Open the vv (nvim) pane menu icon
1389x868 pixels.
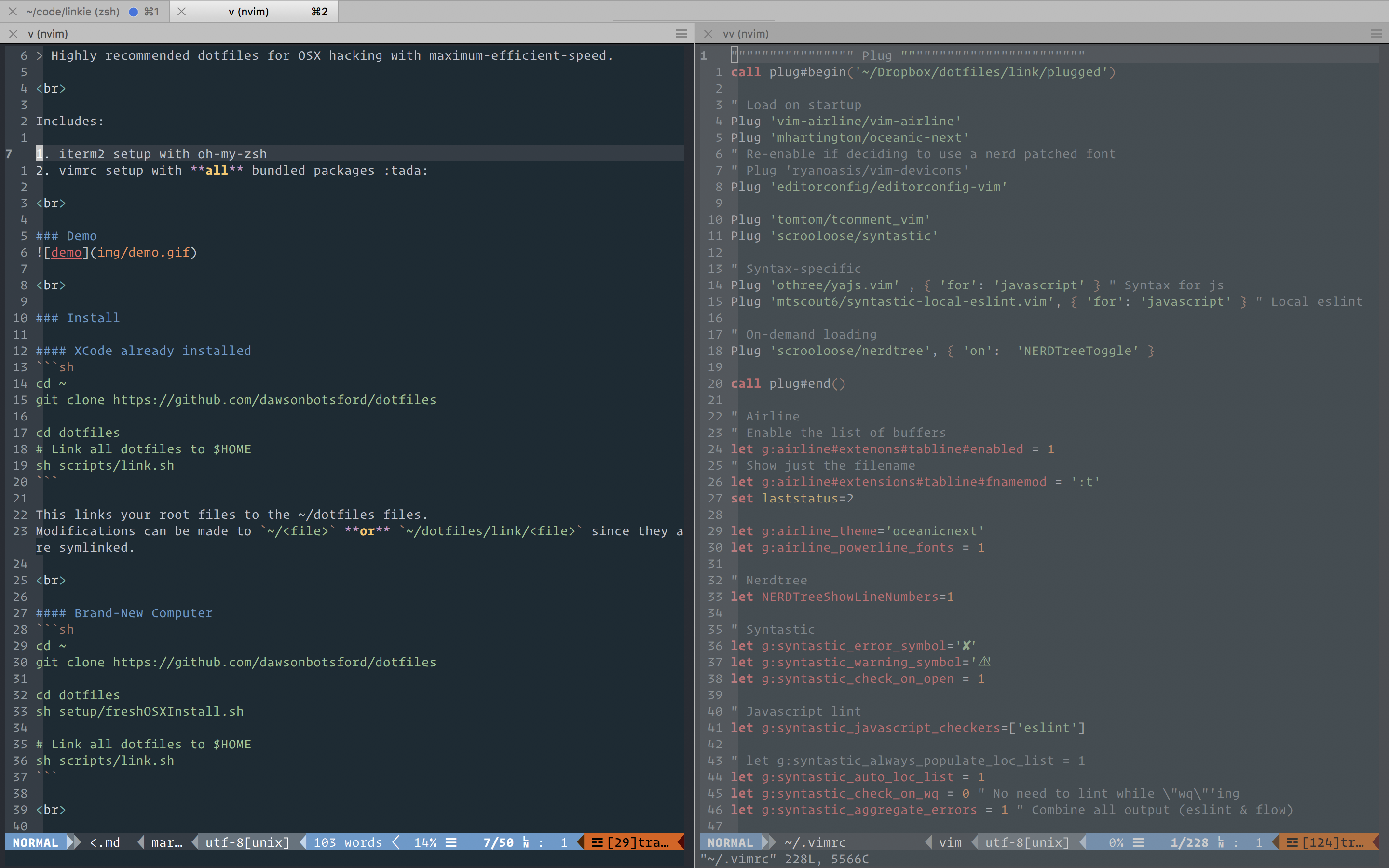point(1376,34)
